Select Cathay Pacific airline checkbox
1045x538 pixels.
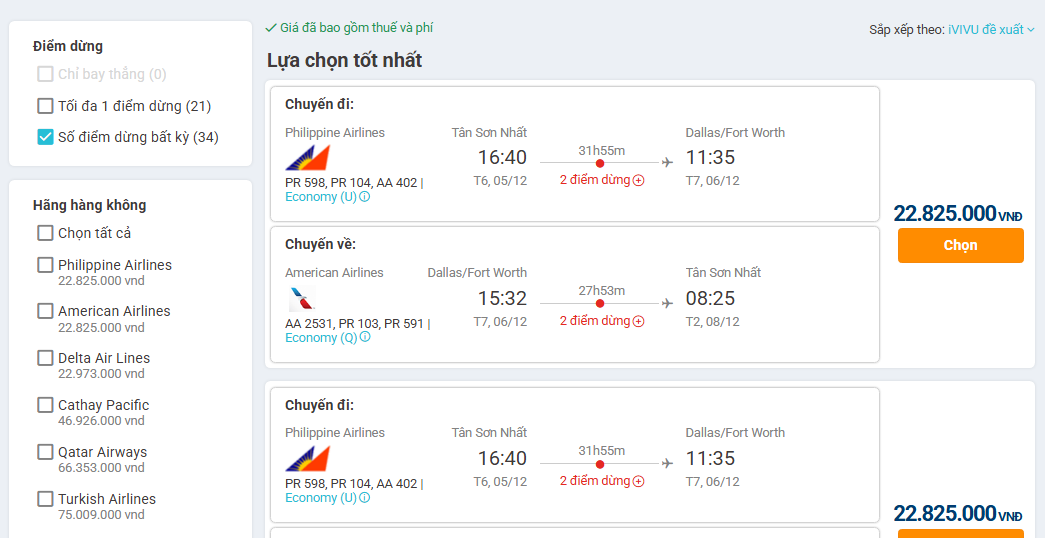[x=45, y=405]
